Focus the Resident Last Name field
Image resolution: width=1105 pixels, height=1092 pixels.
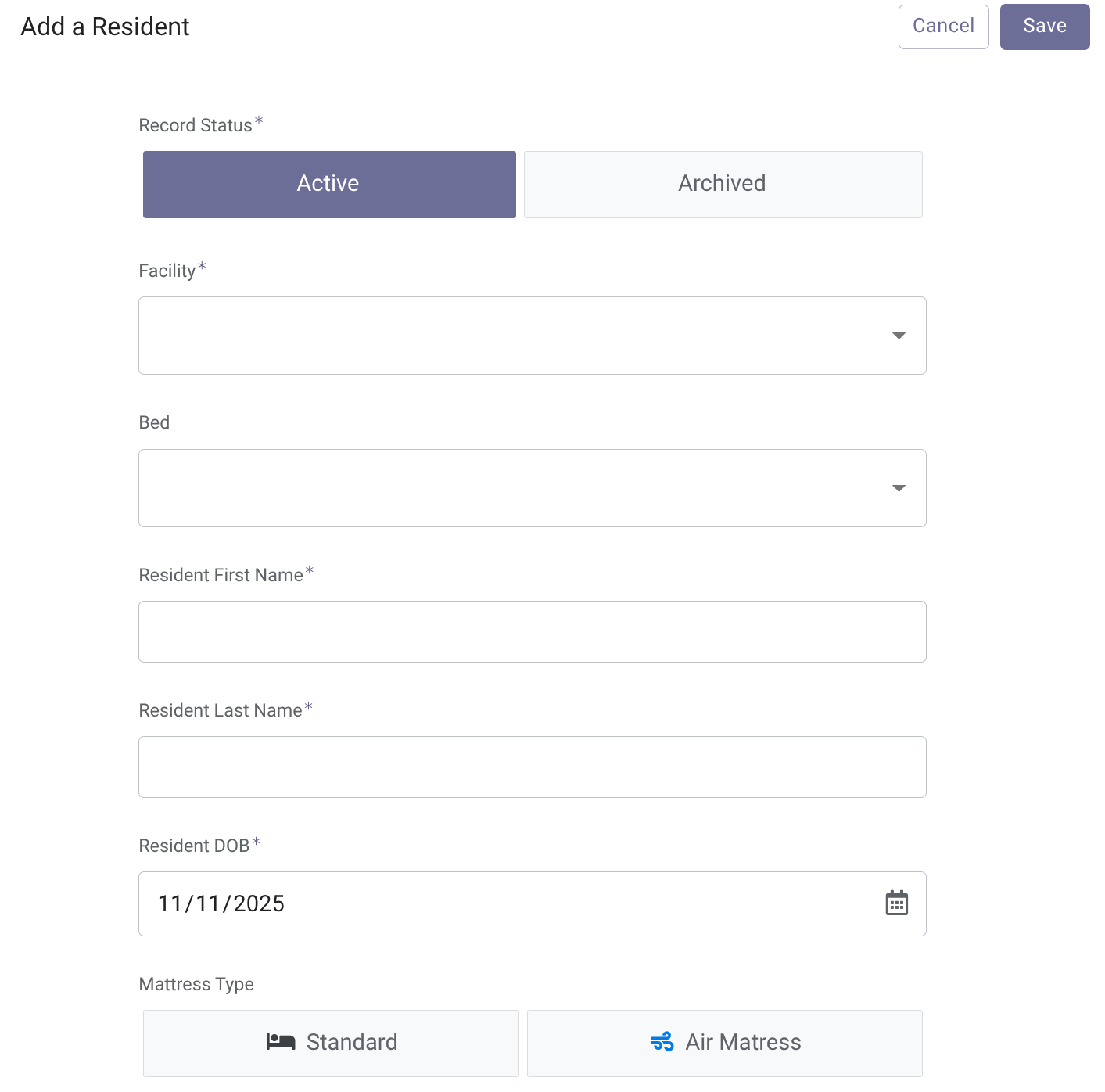[x=532, y=767]
